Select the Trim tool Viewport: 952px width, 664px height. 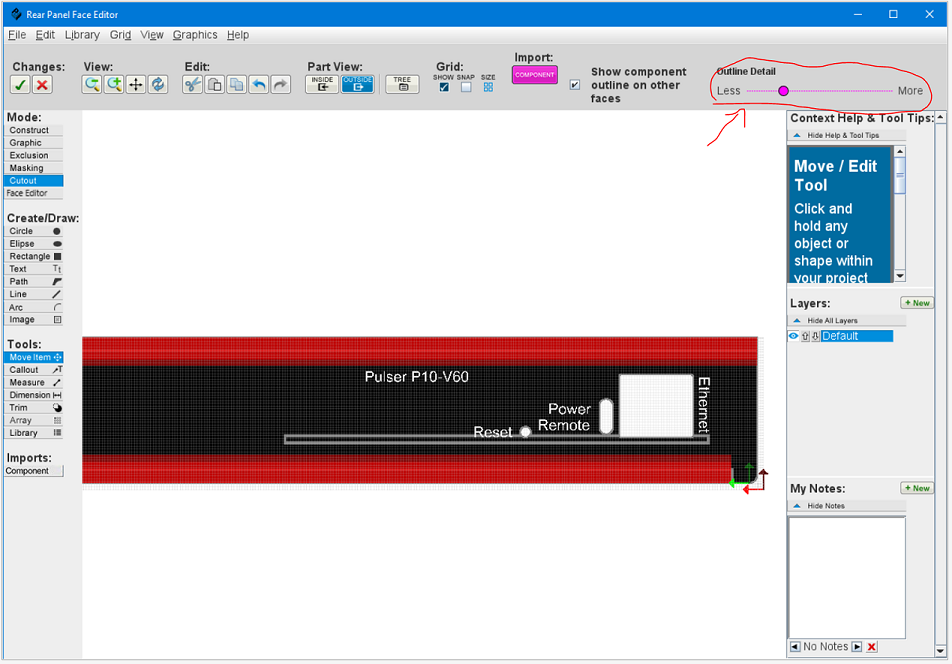[x=34, y=407]
